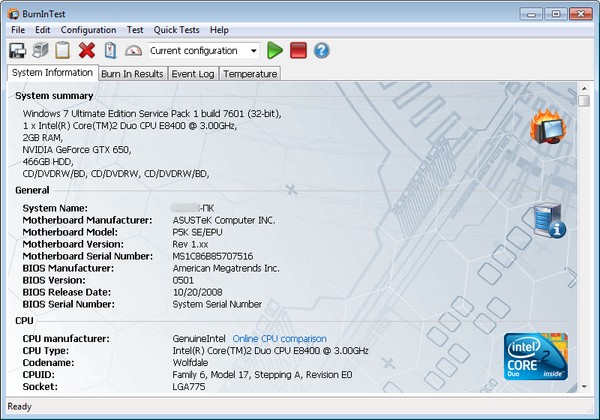
Task: Click the save report icon in toolbar
Action: click(18, 50)
